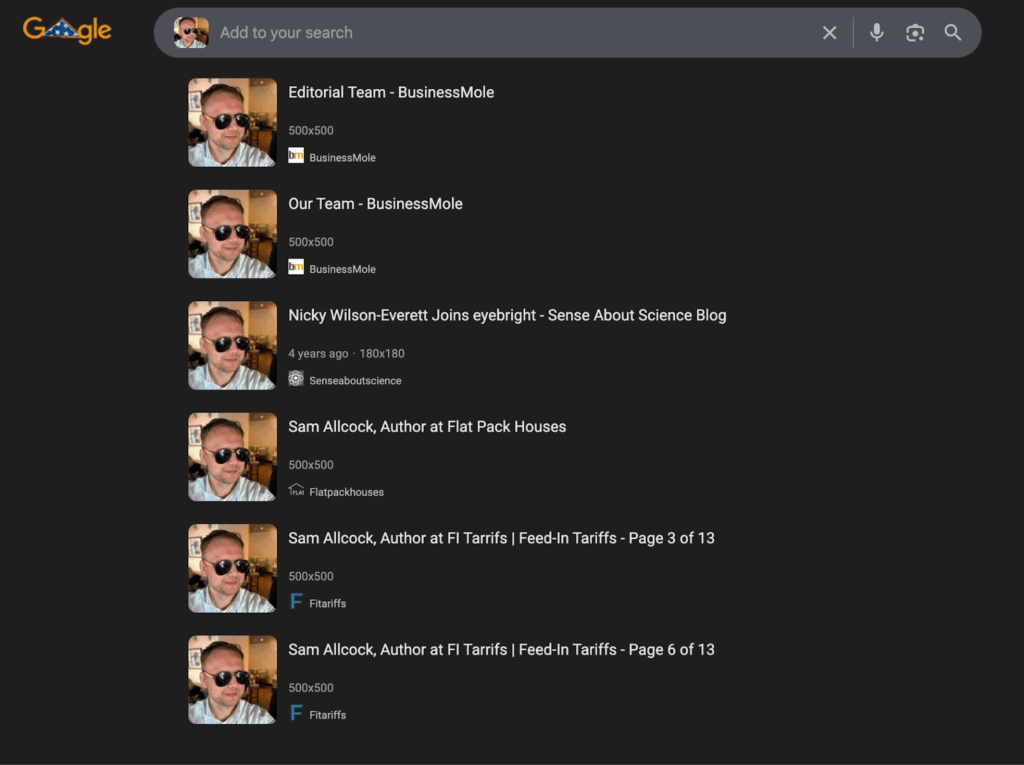1024x765 pixels.
Task: Open 'Sam Allcock, Author at Flat Pack Houses'
Action: click(427, 427)
